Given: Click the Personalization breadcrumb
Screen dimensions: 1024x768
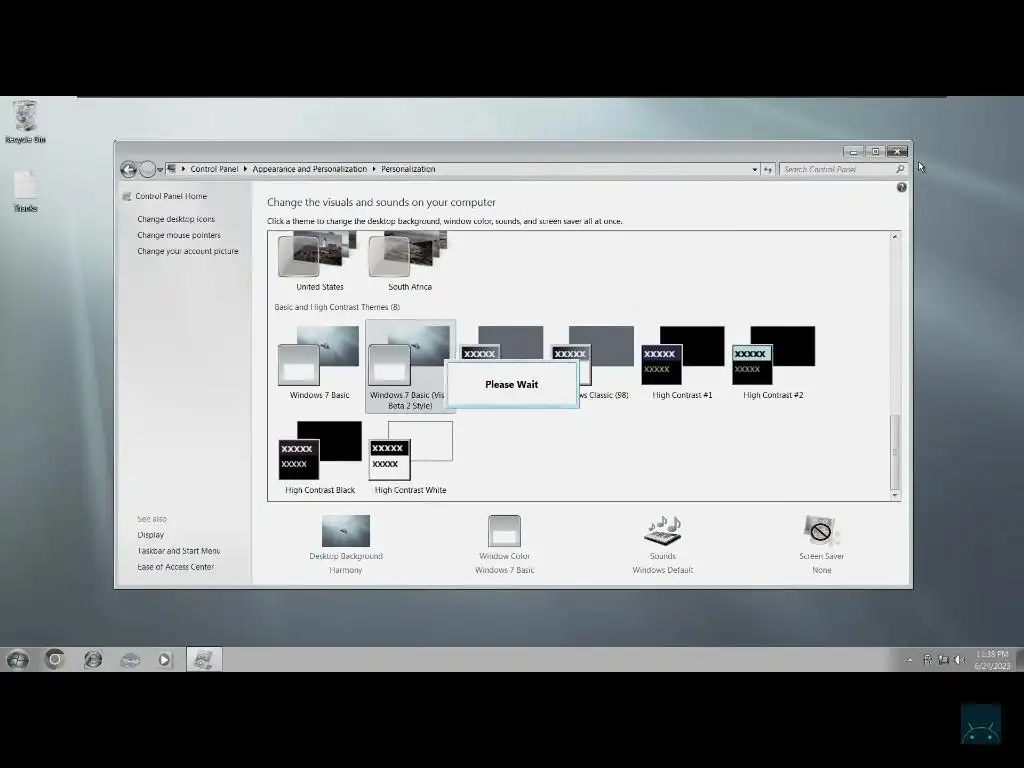Looking at the screenshot, I should pyautogui.click(x=408, y=169).
